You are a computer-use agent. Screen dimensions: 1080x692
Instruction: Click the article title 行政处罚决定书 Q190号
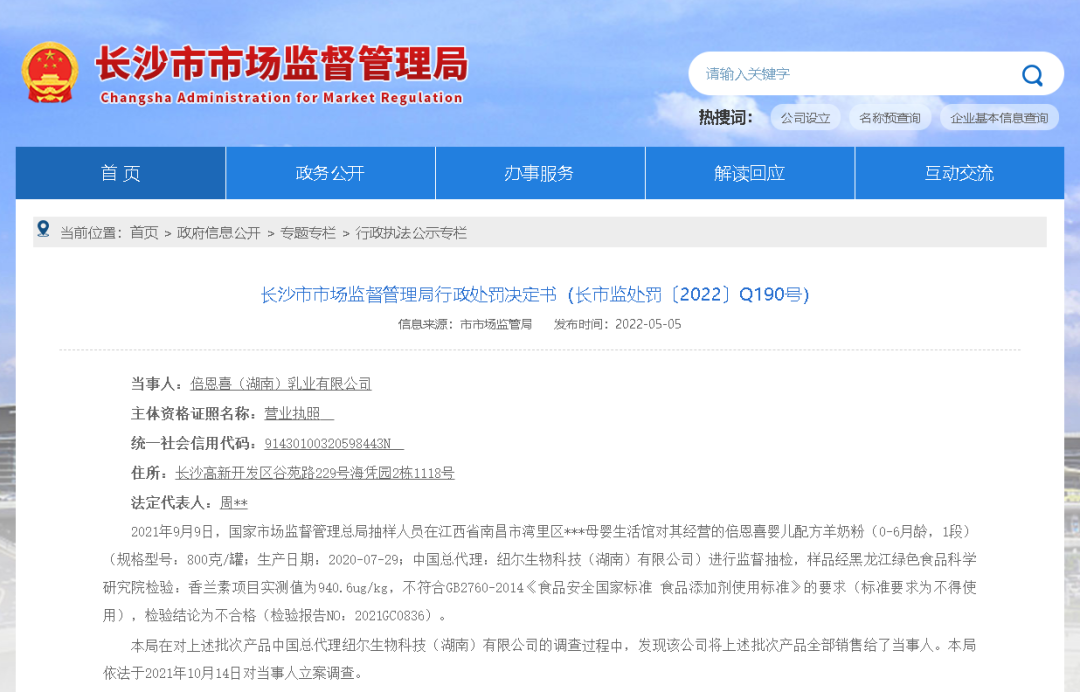[534, 295]
